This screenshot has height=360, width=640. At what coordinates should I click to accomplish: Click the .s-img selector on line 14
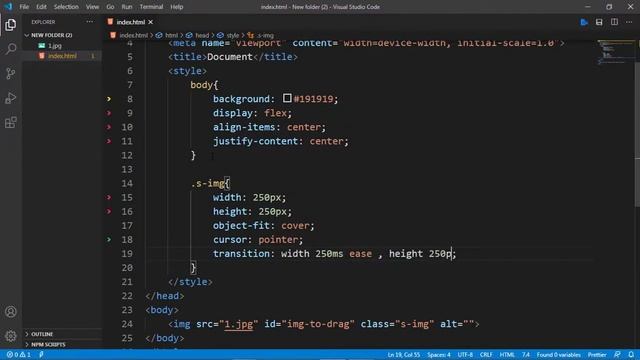208,184
